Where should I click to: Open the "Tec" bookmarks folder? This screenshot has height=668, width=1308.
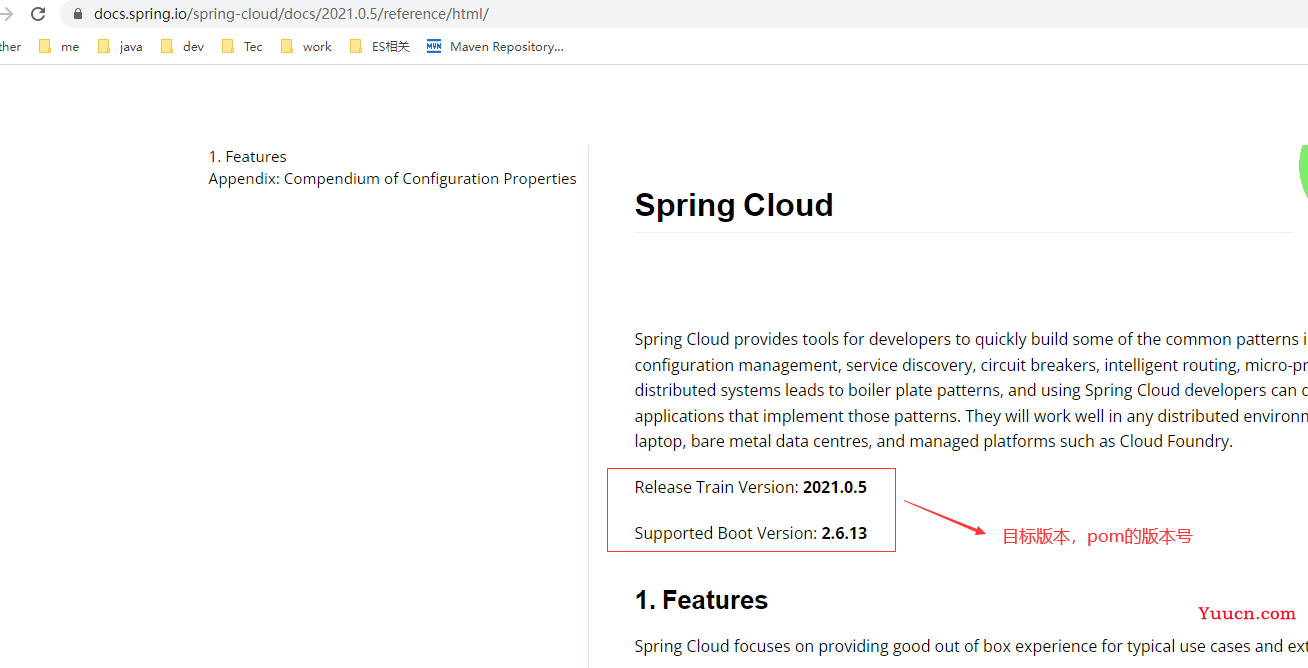click(242, 46)
